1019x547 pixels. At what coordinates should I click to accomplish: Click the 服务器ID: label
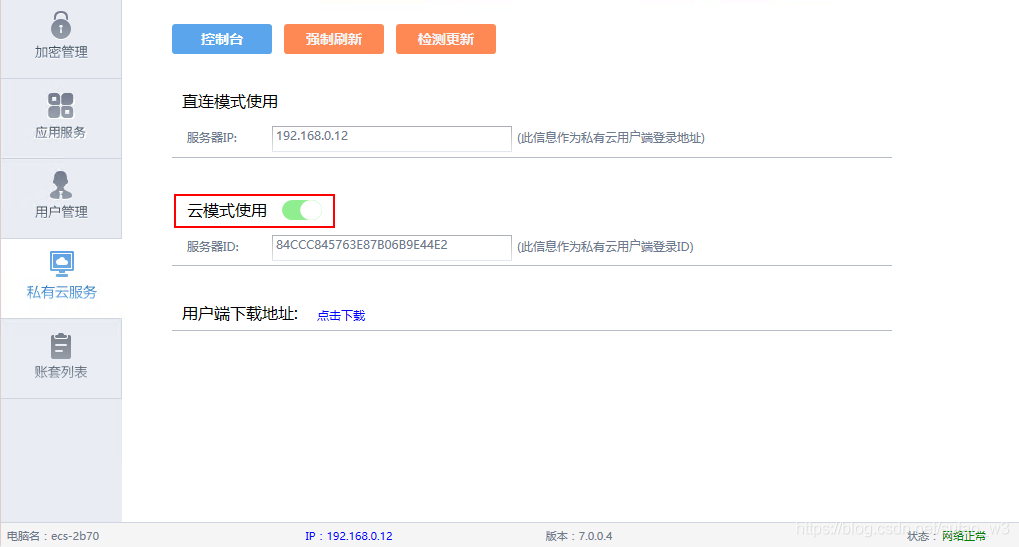point(213,247)
